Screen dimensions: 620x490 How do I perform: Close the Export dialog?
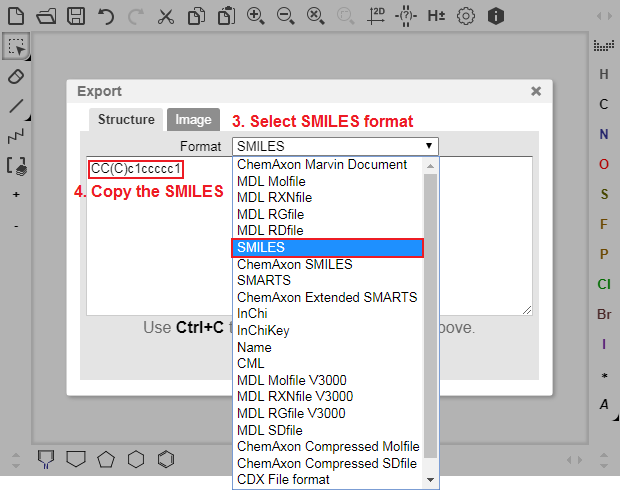tap(536, 91)
